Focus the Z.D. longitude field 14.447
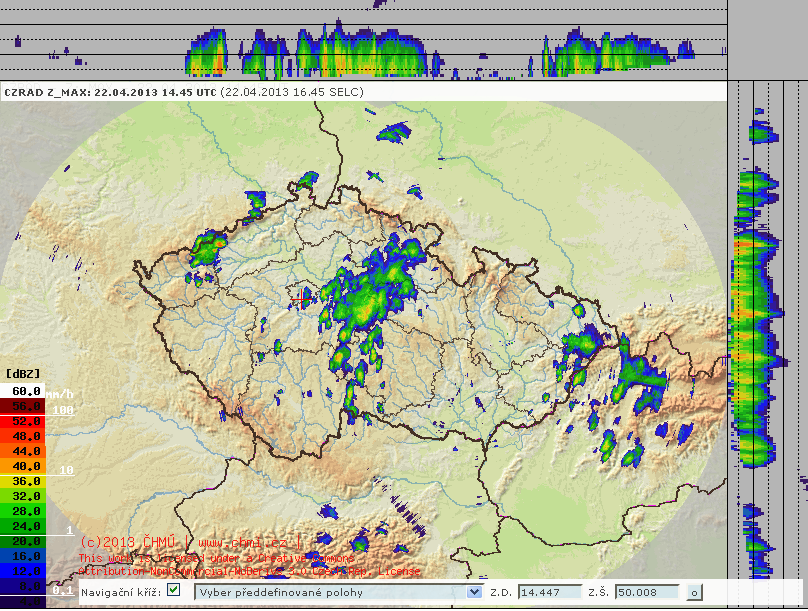808x611 pixels. coord(550,592)
